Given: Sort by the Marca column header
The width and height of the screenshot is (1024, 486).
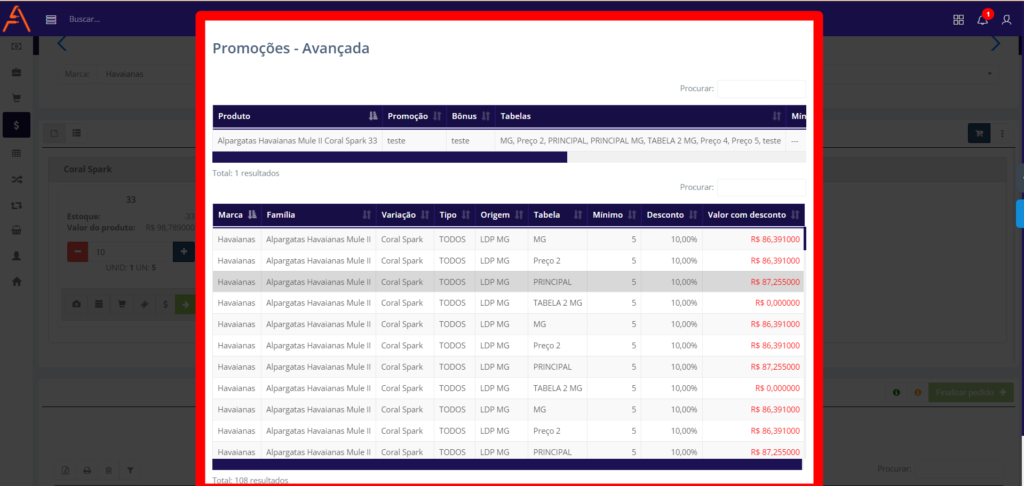Looking at the screenshot, I should tap(237, 215).
